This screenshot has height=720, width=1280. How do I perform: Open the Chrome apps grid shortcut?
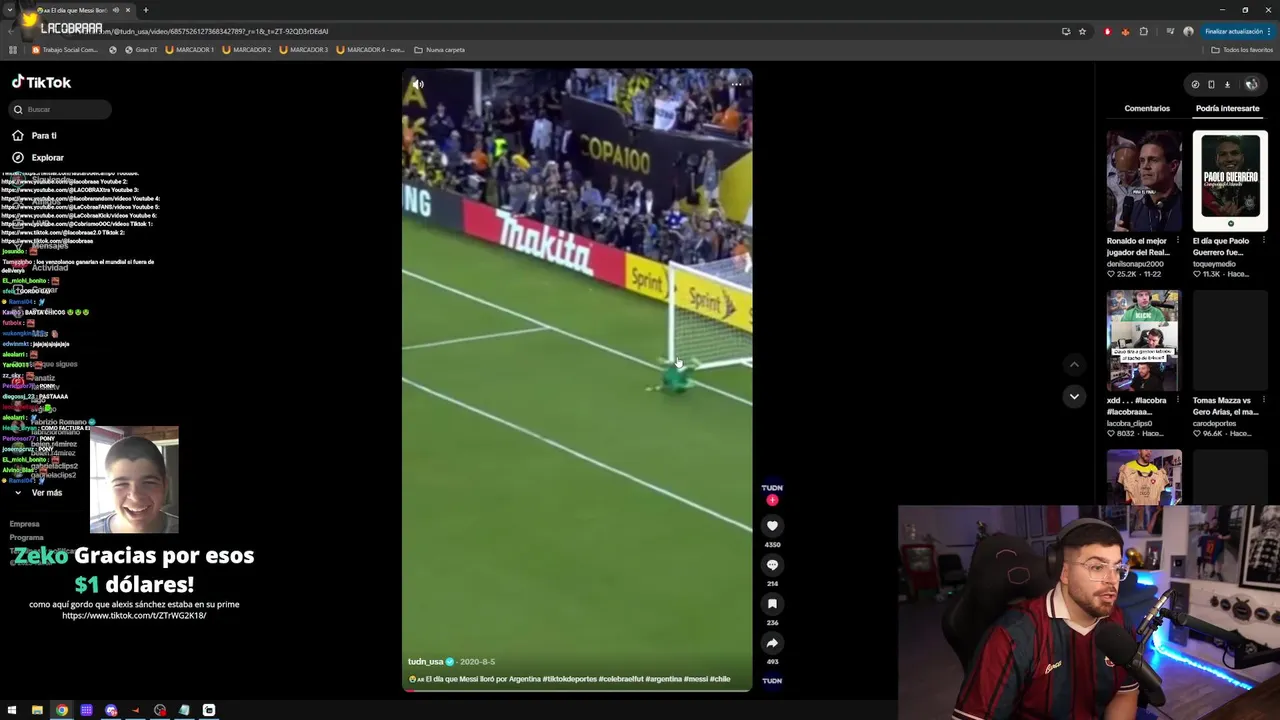[13, 50]
